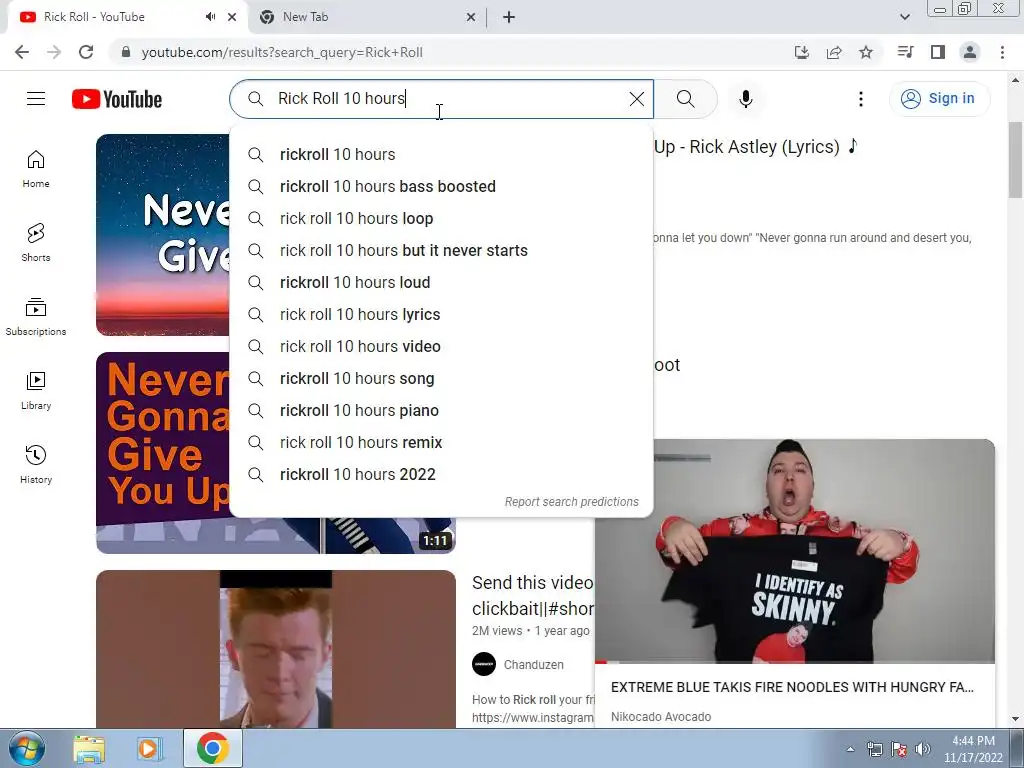
Task: Open 'Nikocado Avocado' channel name in miniplayer
Action: (661, 716)
